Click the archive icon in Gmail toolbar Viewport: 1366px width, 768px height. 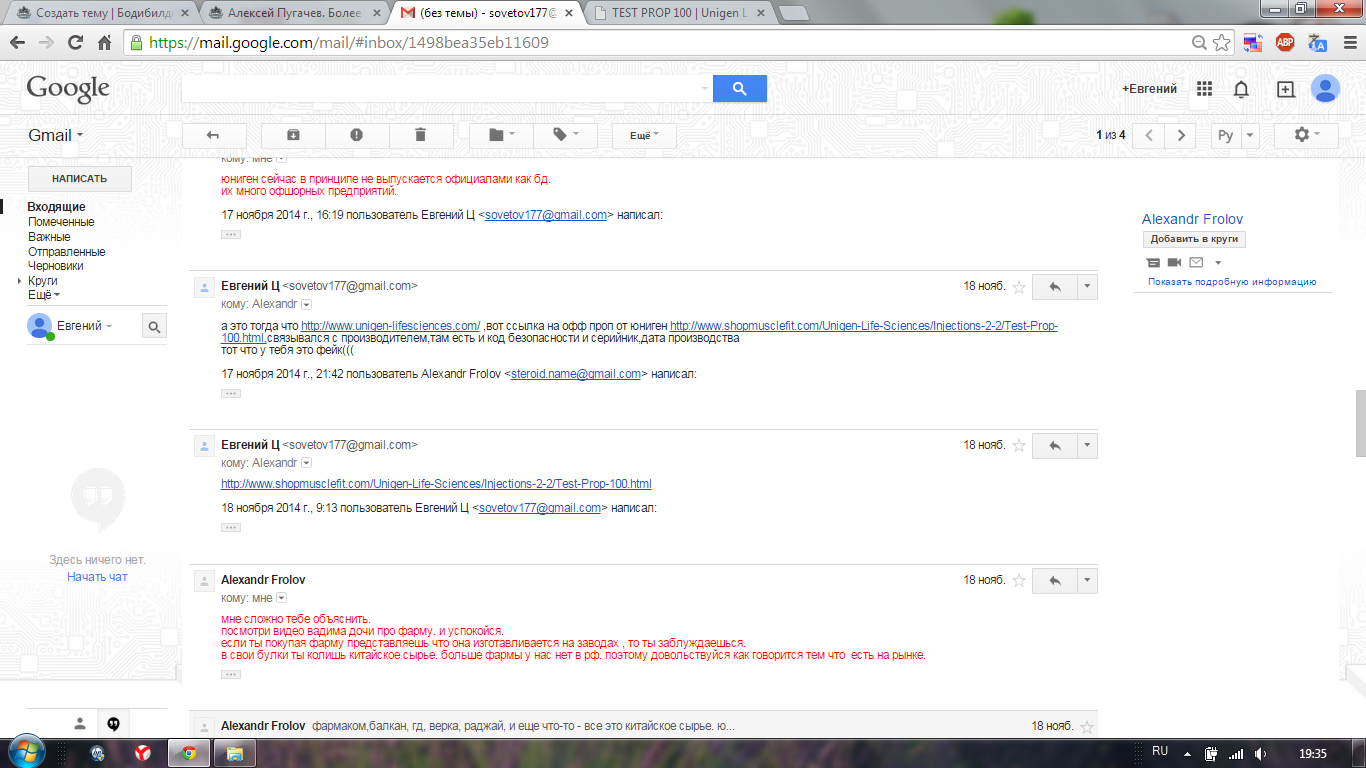tap(293, 135)
